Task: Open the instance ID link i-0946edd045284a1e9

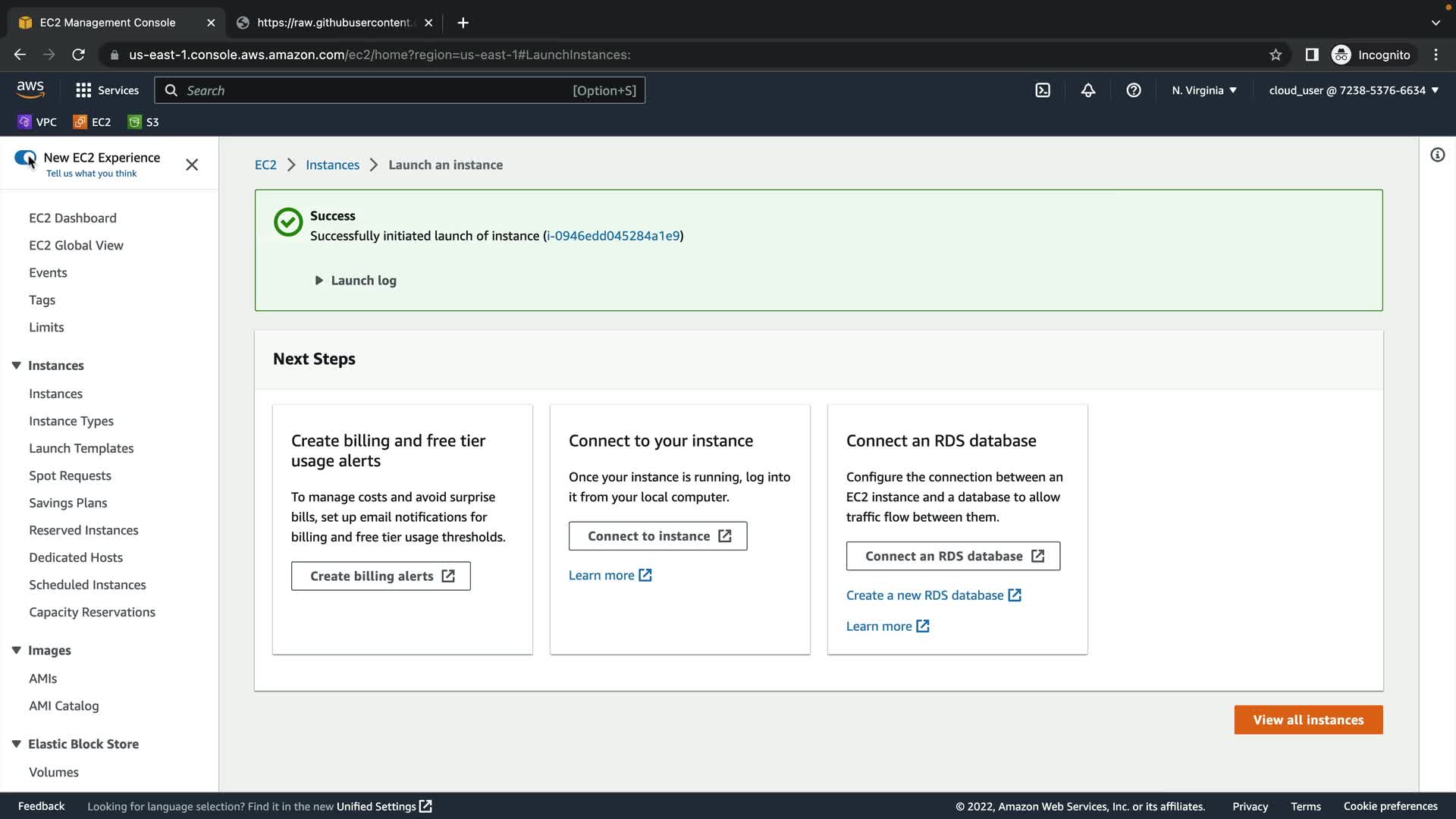Action: click(x=613, y=236)
